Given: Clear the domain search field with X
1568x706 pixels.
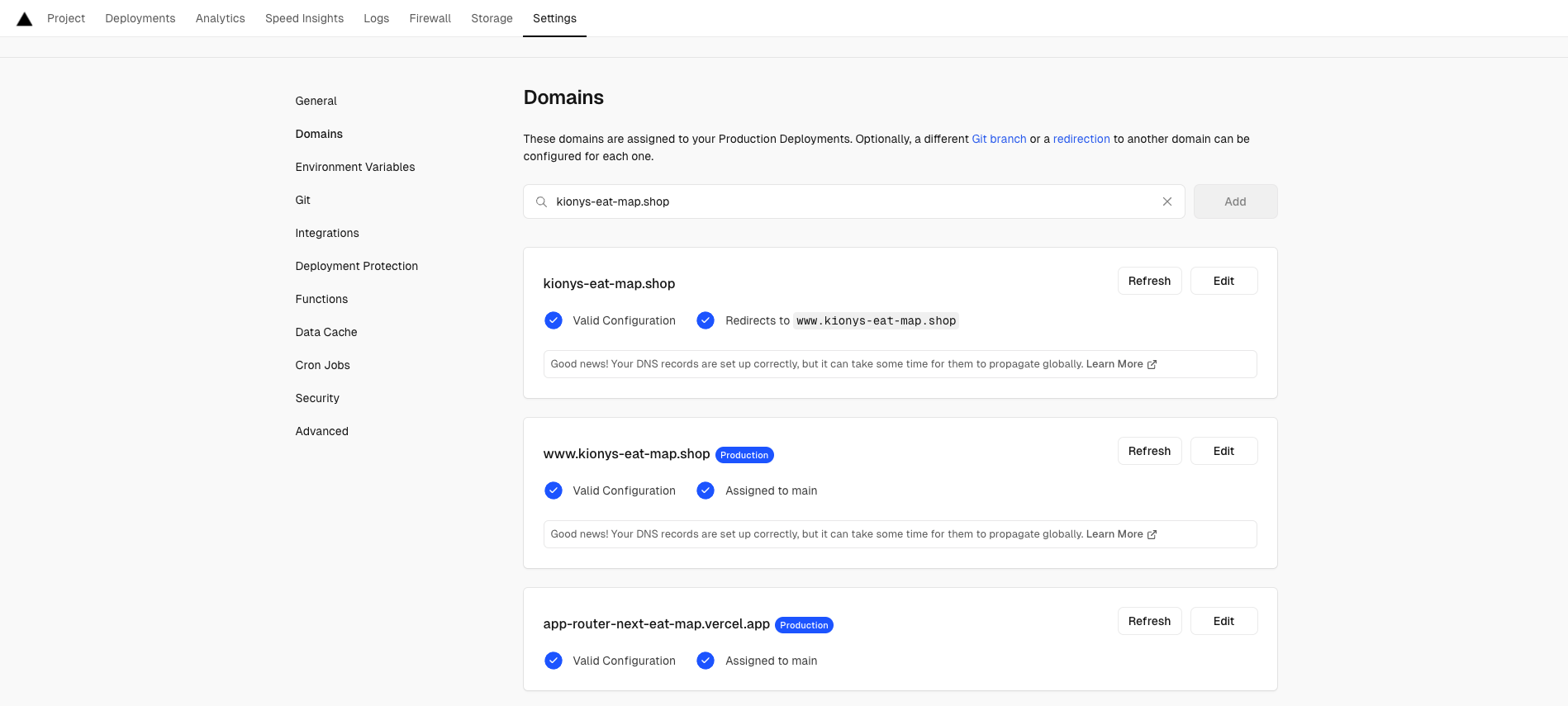Looking at the screenshot, I should 1166,201.
